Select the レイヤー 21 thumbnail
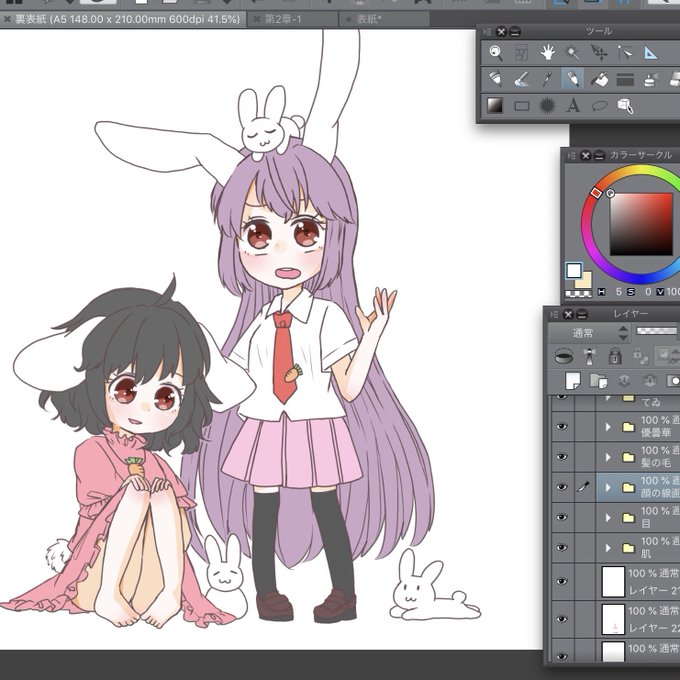This screenshot has width=680, height=680. coord(613,581)
